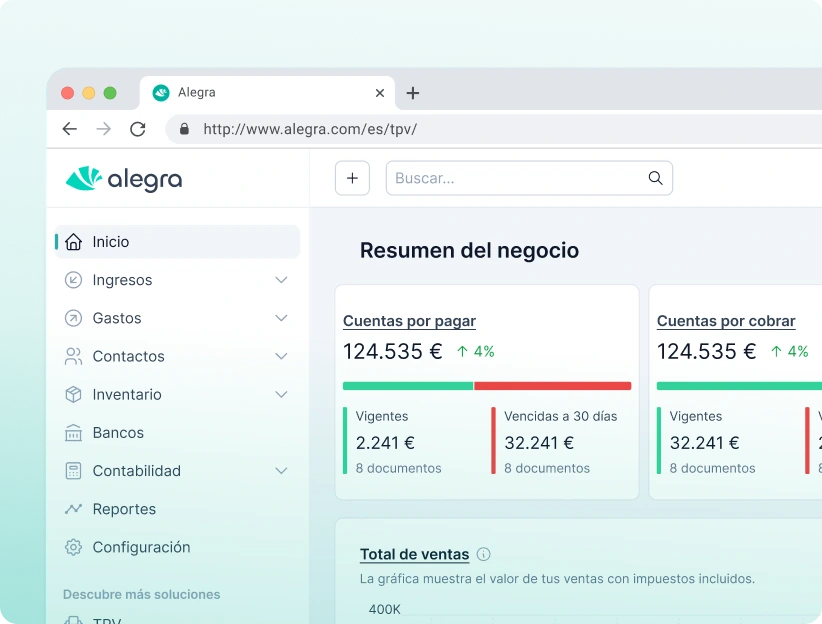Expand the Gastos submenu chevron

pos(281,318)
